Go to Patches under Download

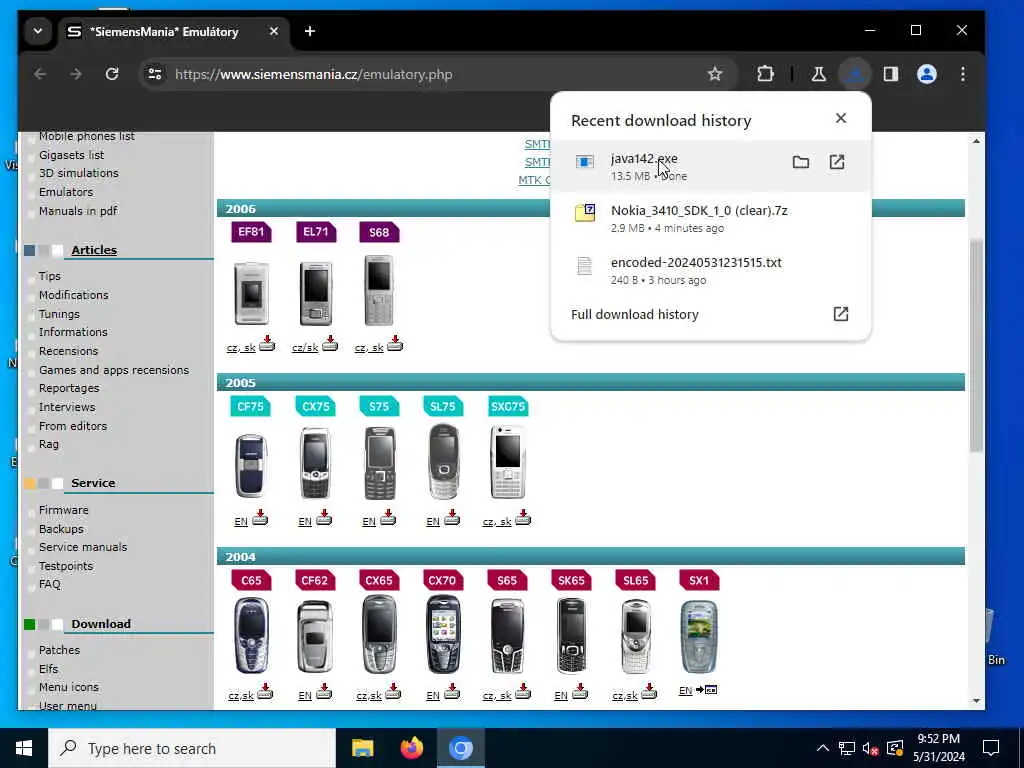coord(59,650)
